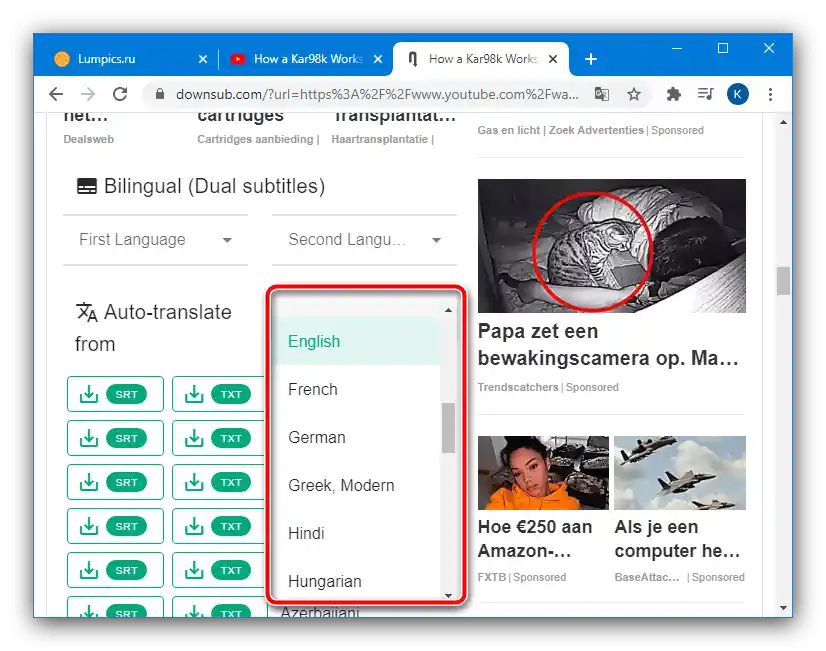This screenshot has height=651, width=826.
Task: Download TXT in the fourth subtitle row
Action: click(x=218, y=526)
